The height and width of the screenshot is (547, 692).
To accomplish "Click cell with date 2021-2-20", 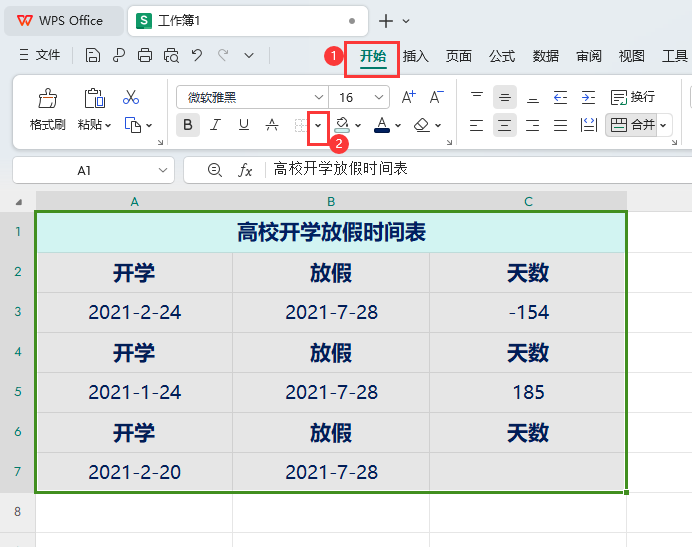I will point(135,472).
